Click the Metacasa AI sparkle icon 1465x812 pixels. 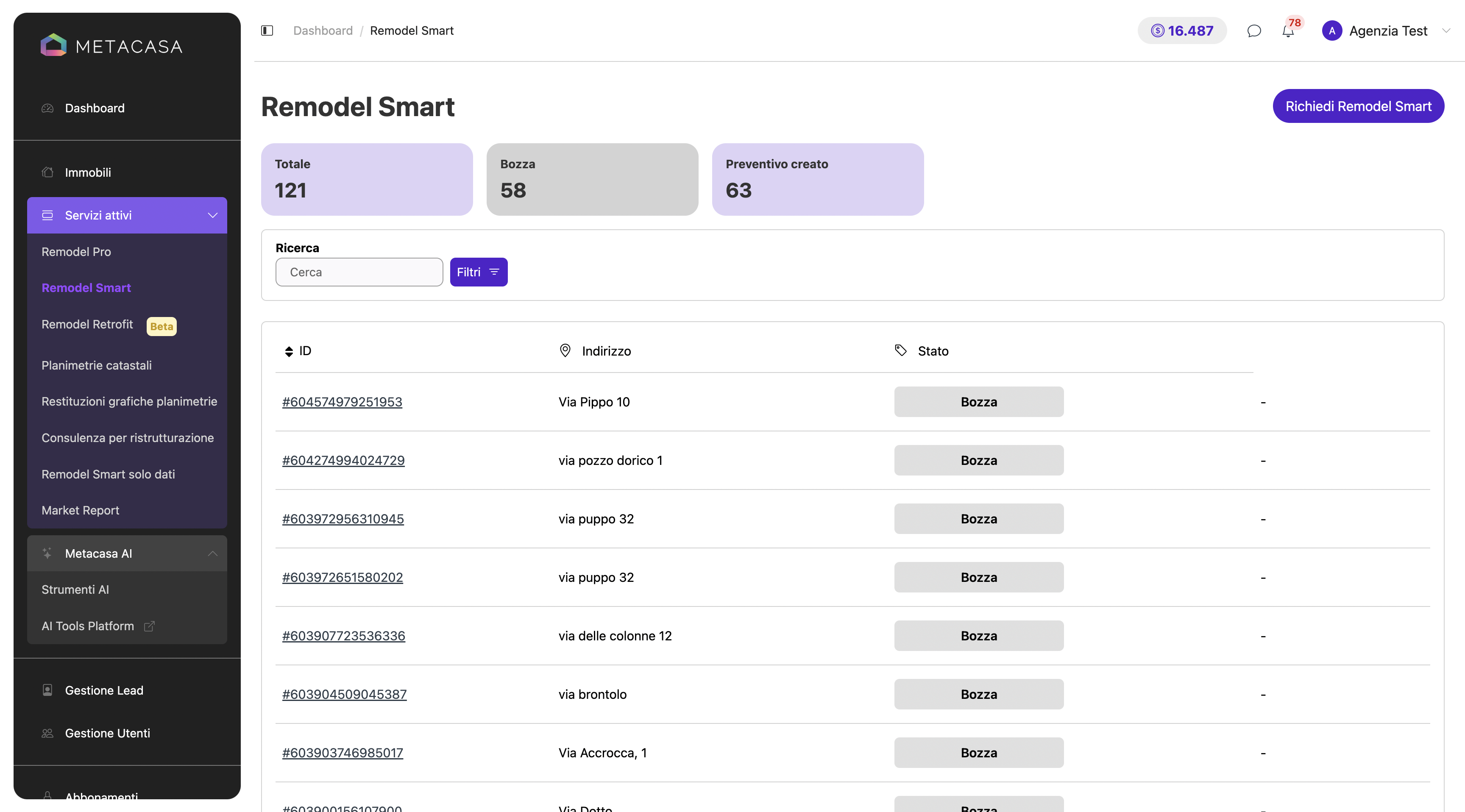point(48,553)
